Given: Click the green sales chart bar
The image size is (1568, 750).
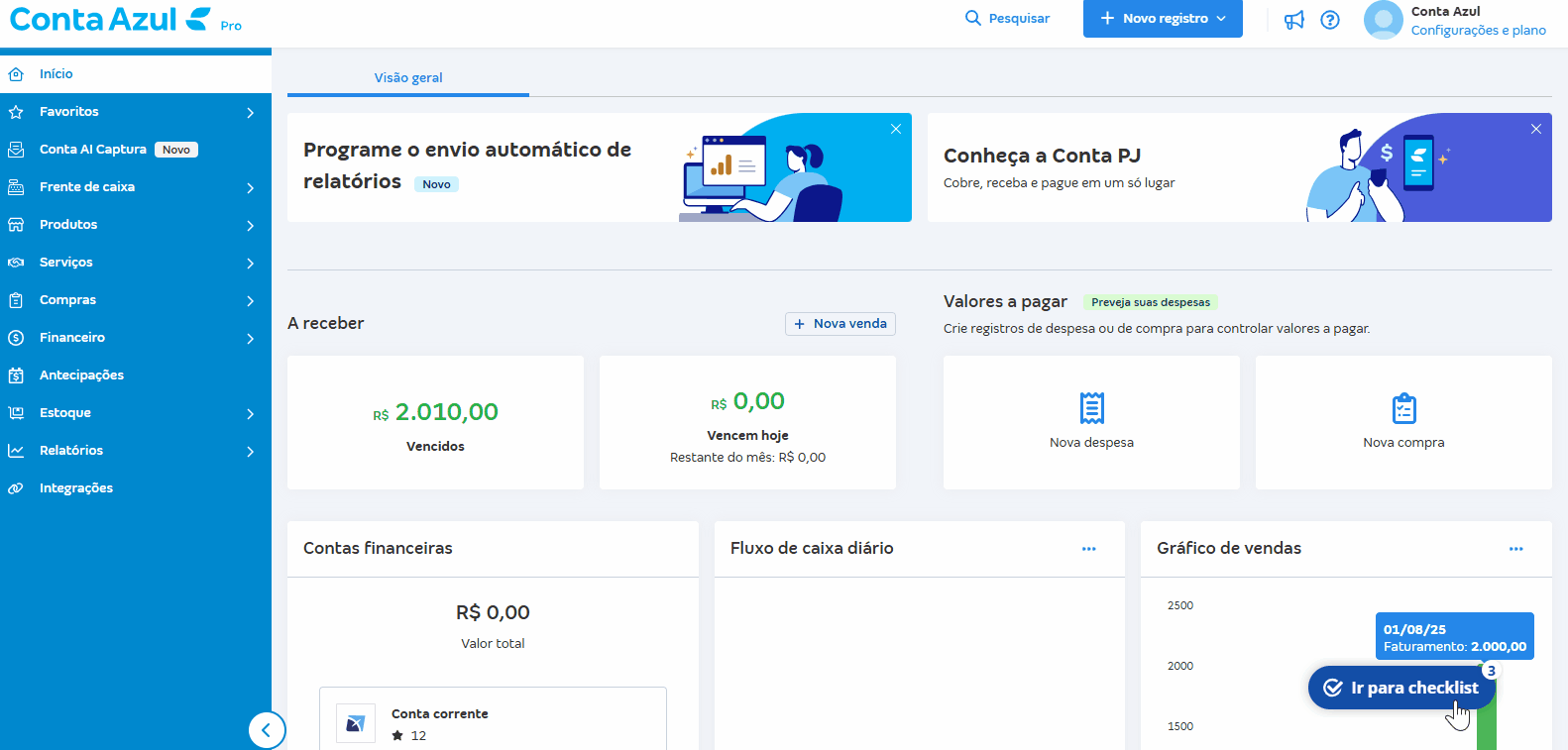Looking at the screenshot, I should [x=1487, y=728].
